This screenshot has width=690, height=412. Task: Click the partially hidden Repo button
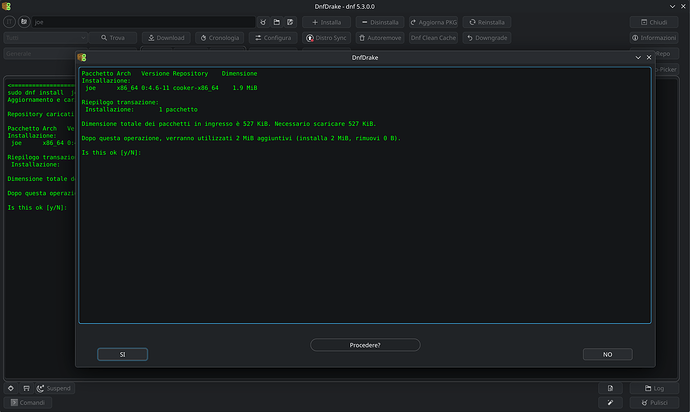[x=666, y=54]
